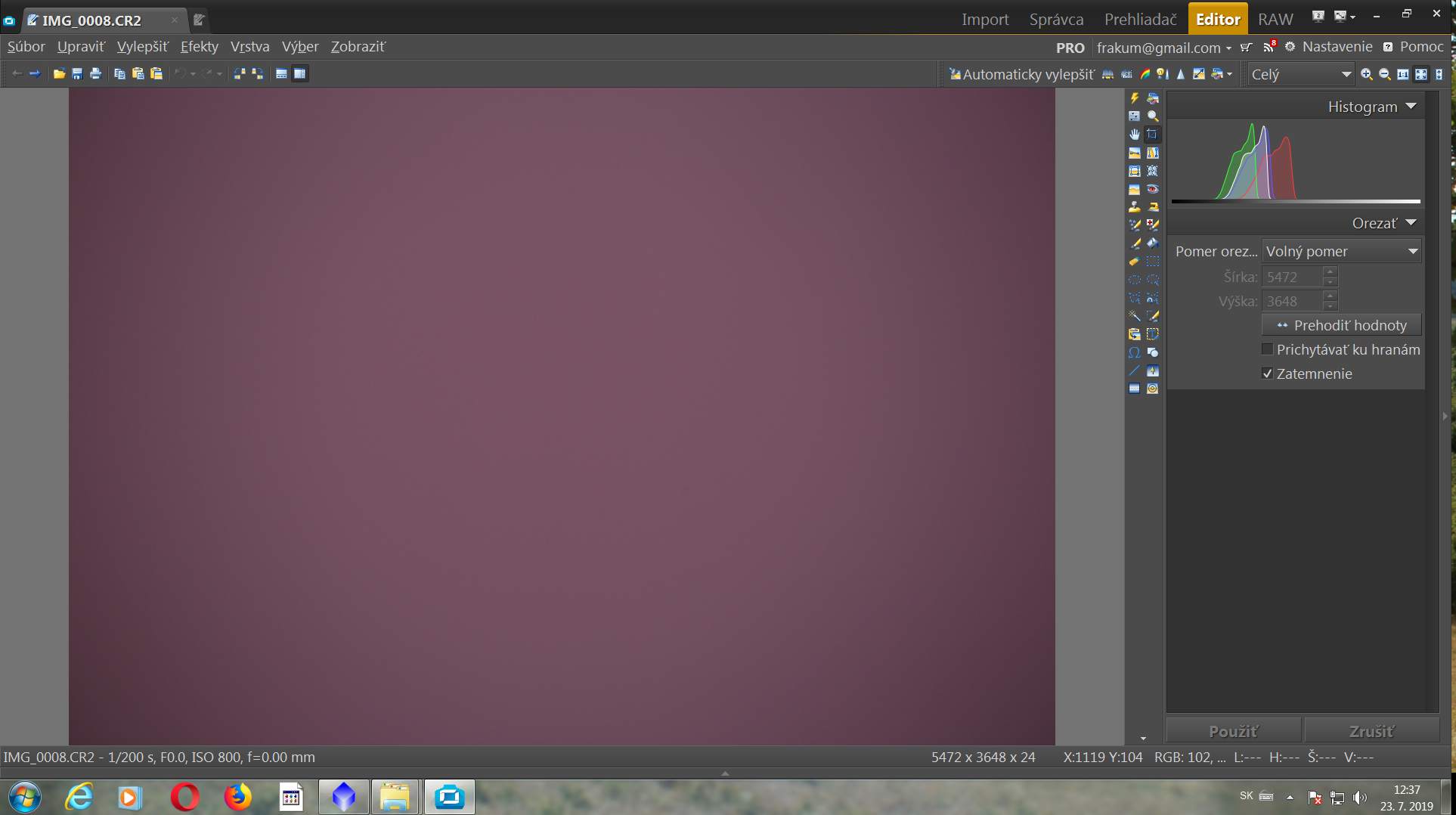Click the Šírka width input field

point(1292,277)
